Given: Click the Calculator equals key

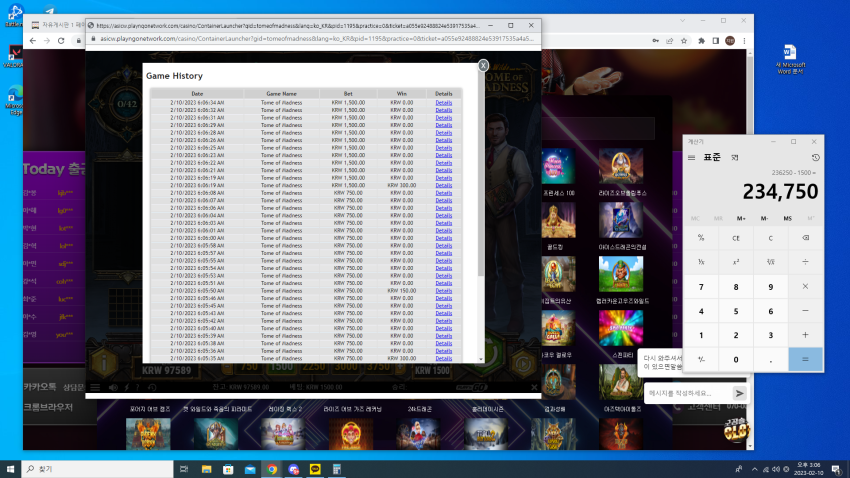Looking at the screenshot, I should [x=805, y=359].
